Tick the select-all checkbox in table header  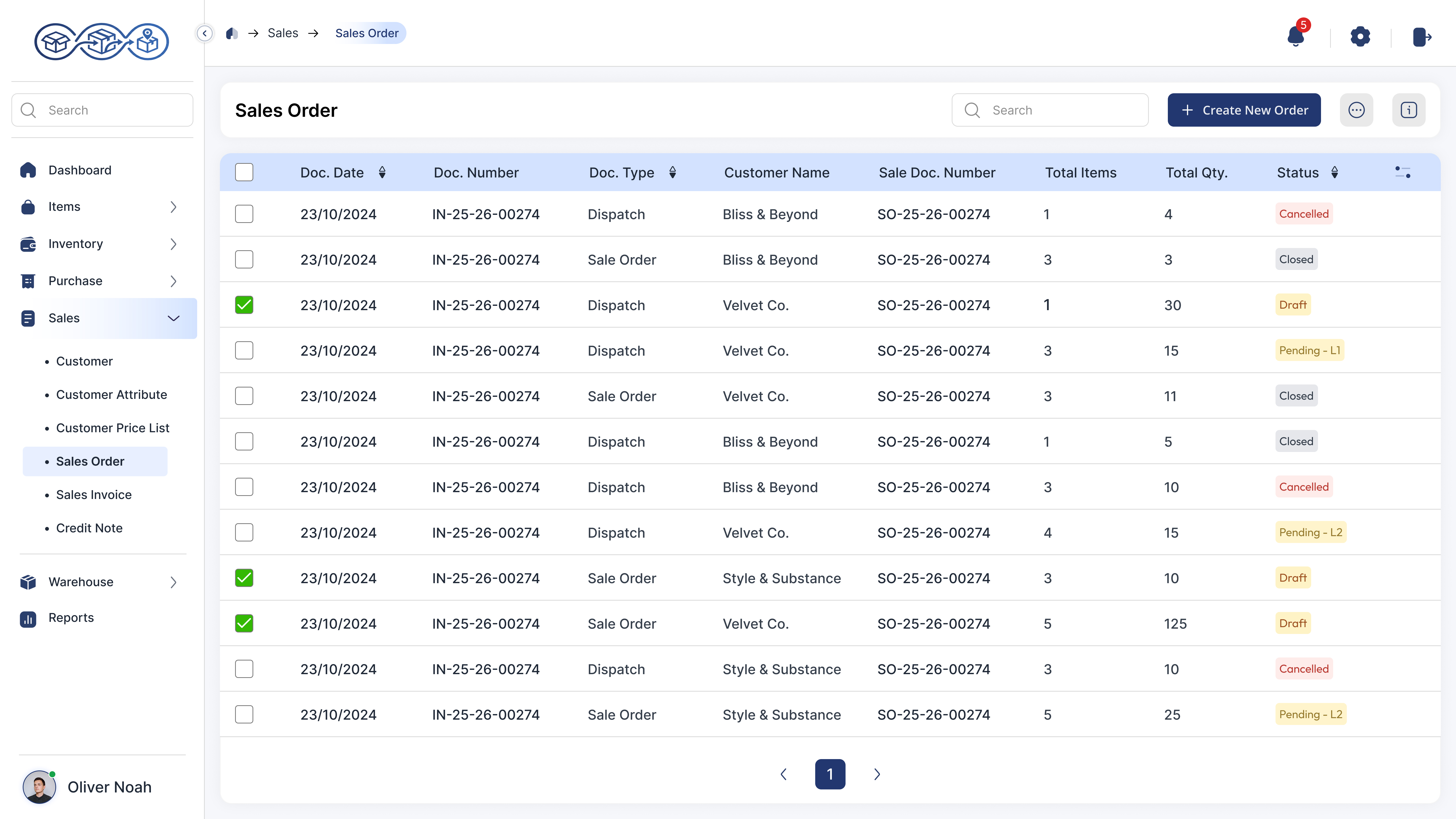pos(244,172)
